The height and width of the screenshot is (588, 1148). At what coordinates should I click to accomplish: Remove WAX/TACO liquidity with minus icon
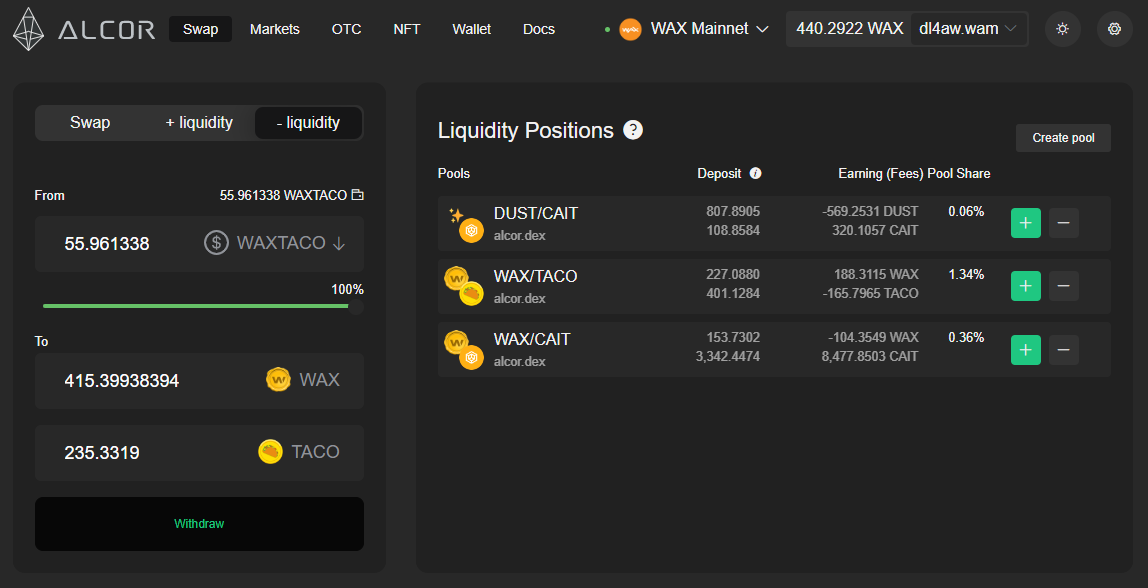point(1064,286)
